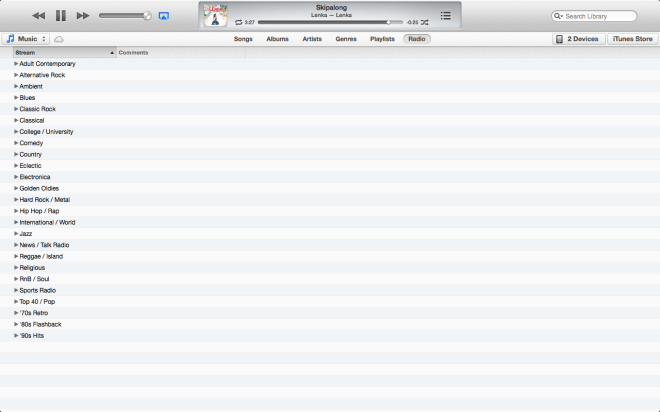The height and width of the screenshot is (412, 660).
Task: Open the Up Next list icon
Action: coord(446,15)
